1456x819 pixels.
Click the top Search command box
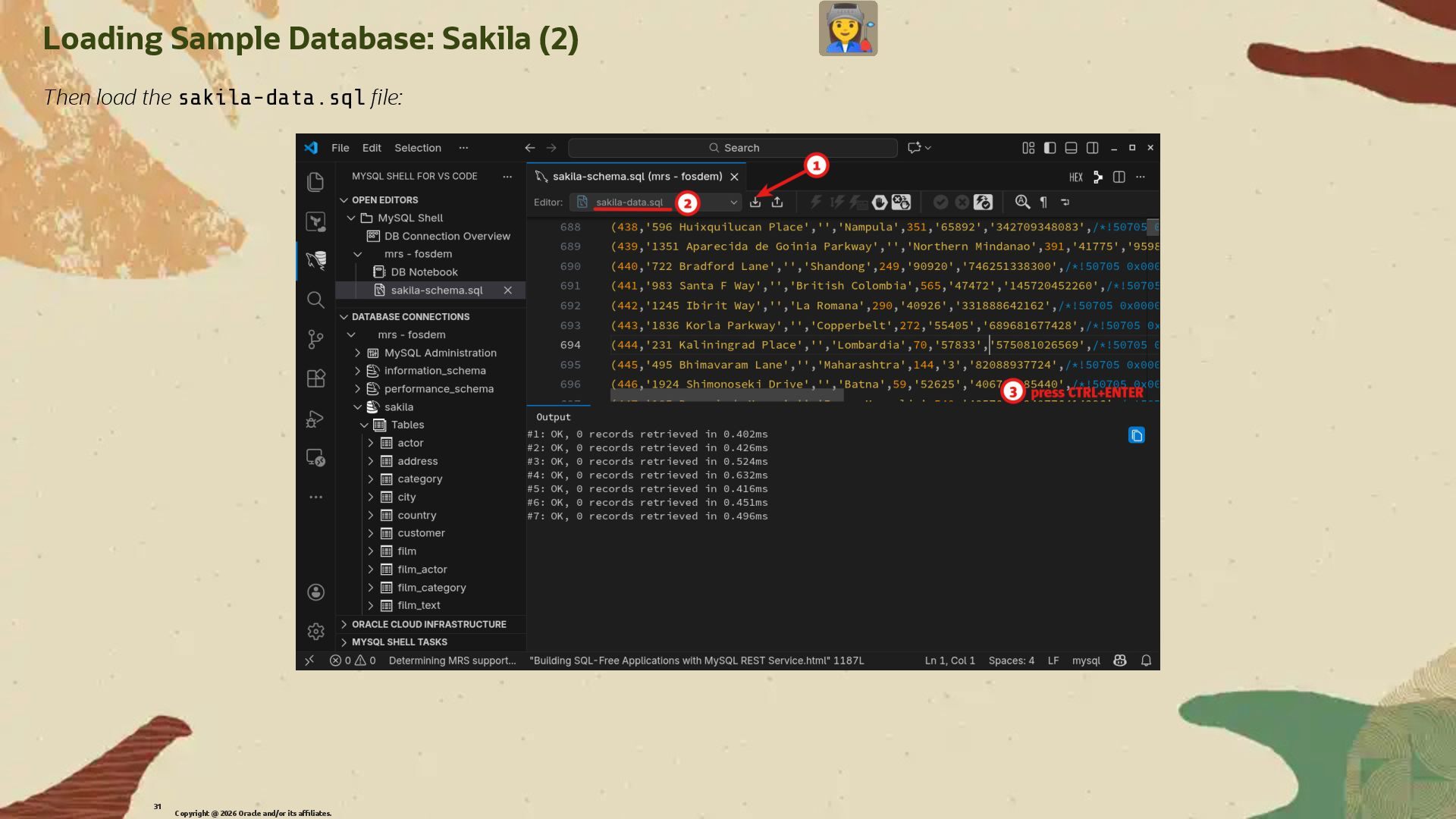click(x=733, y=148)
